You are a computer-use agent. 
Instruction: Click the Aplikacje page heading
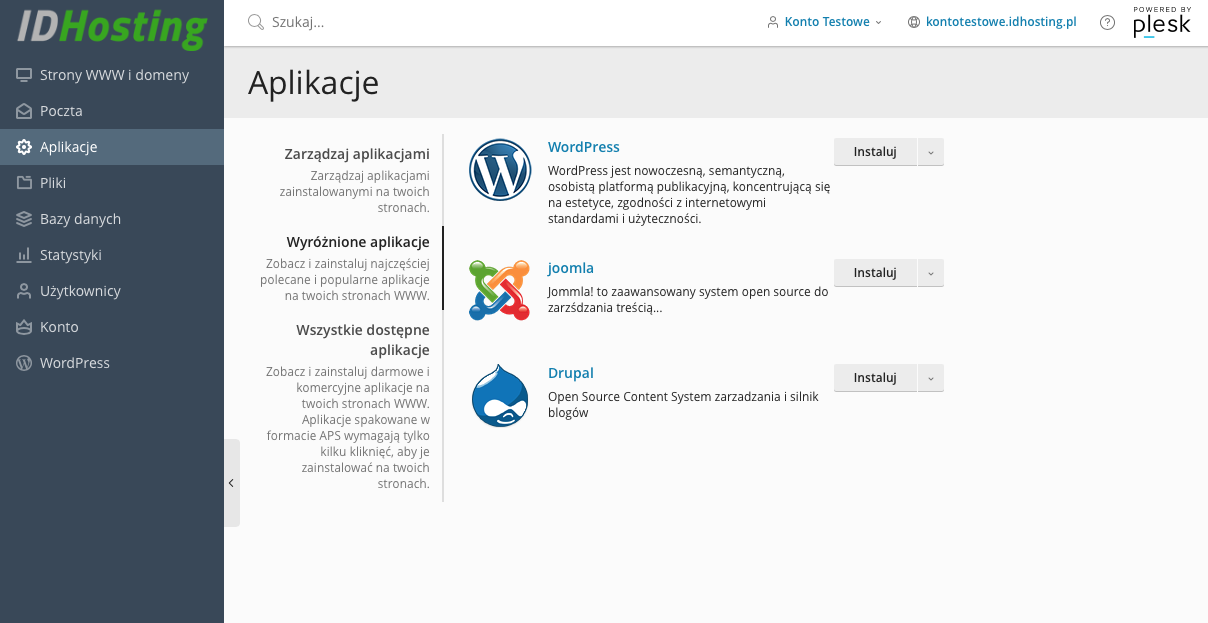tap(313, 82)
